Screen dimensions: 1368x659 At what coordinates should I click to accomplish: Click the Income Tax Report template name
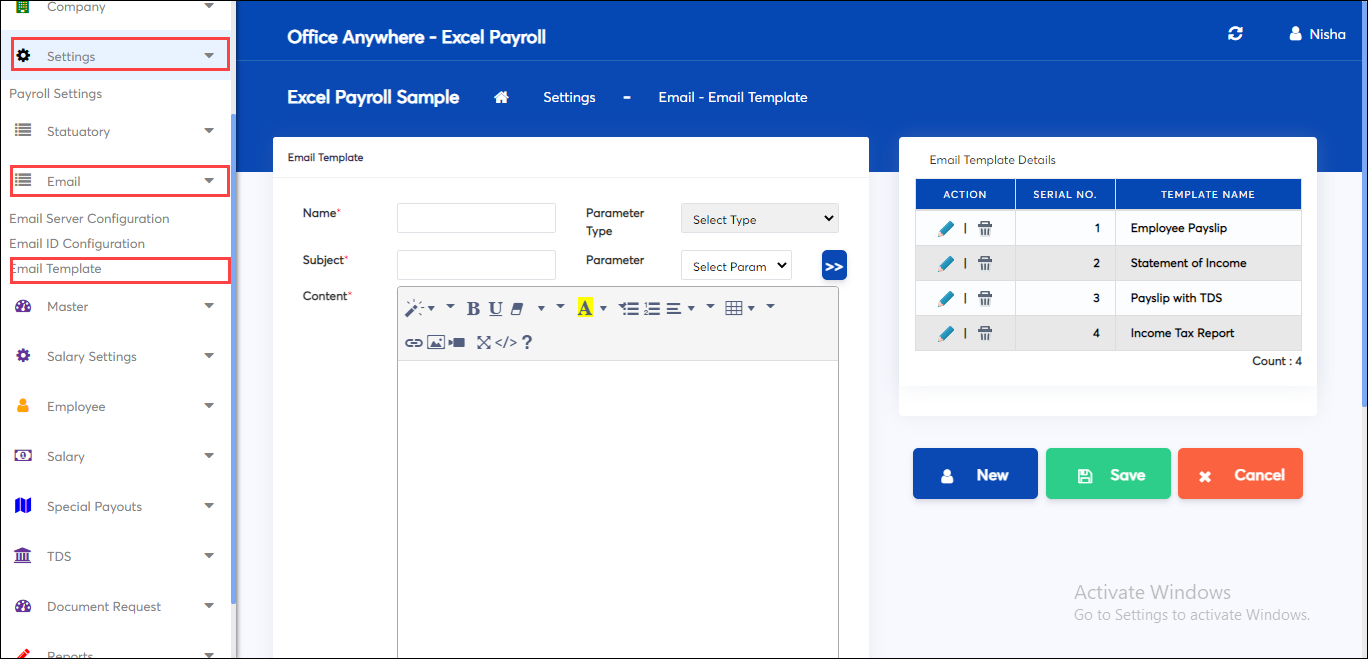coord(1182,333)
